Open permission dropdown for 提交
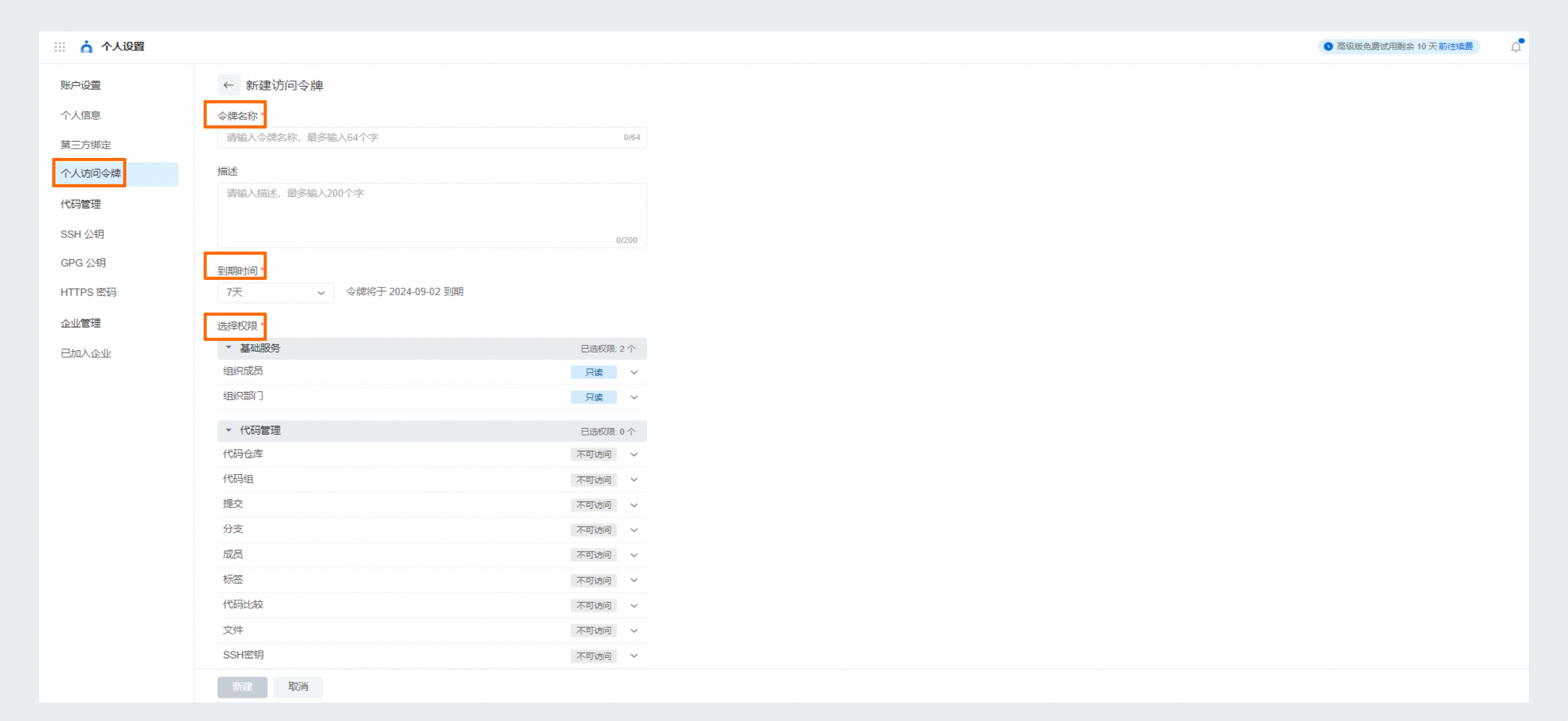1568x721 pixels. point(634,505)
